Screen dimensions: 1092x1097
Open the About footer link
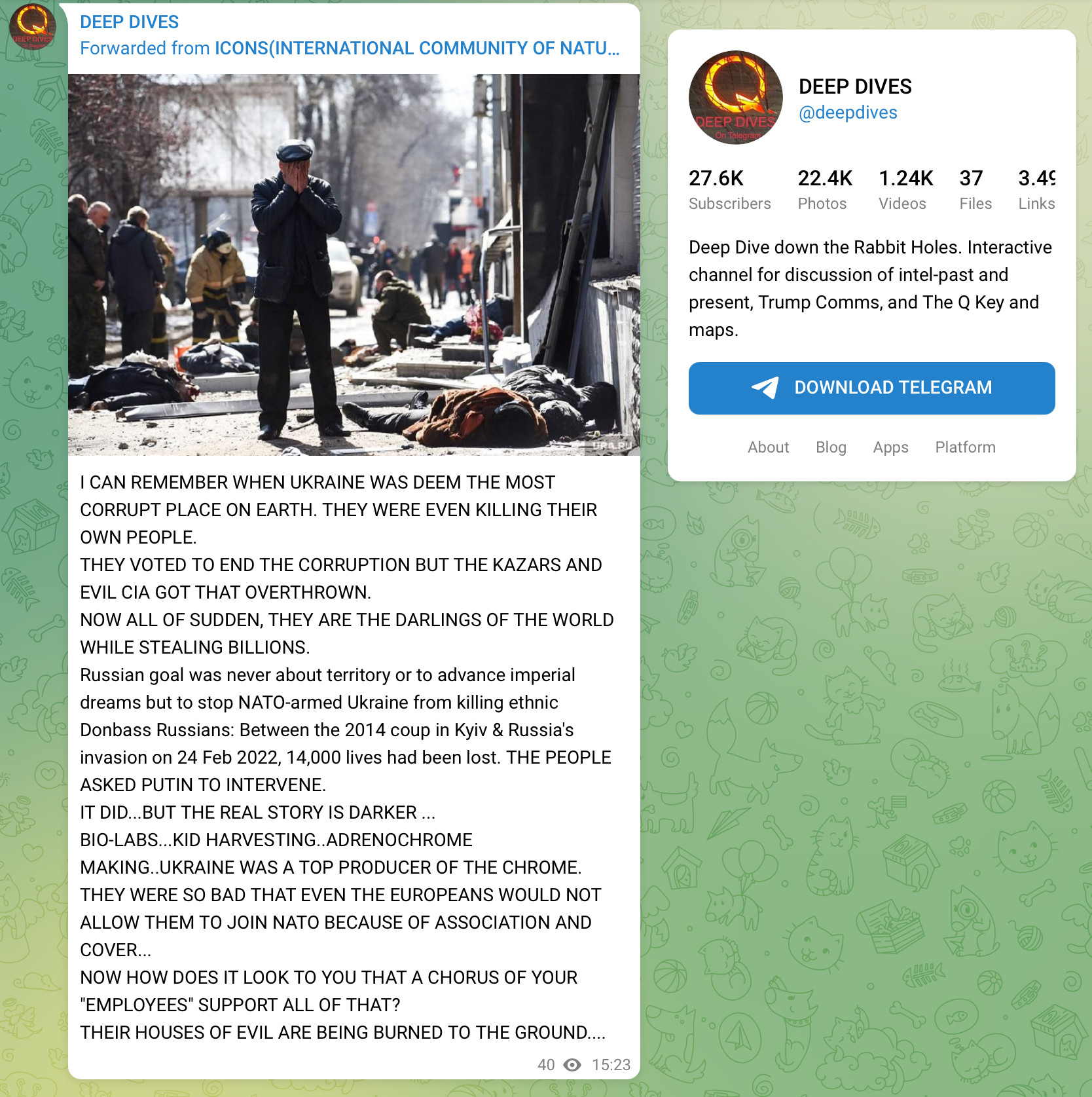769,447
